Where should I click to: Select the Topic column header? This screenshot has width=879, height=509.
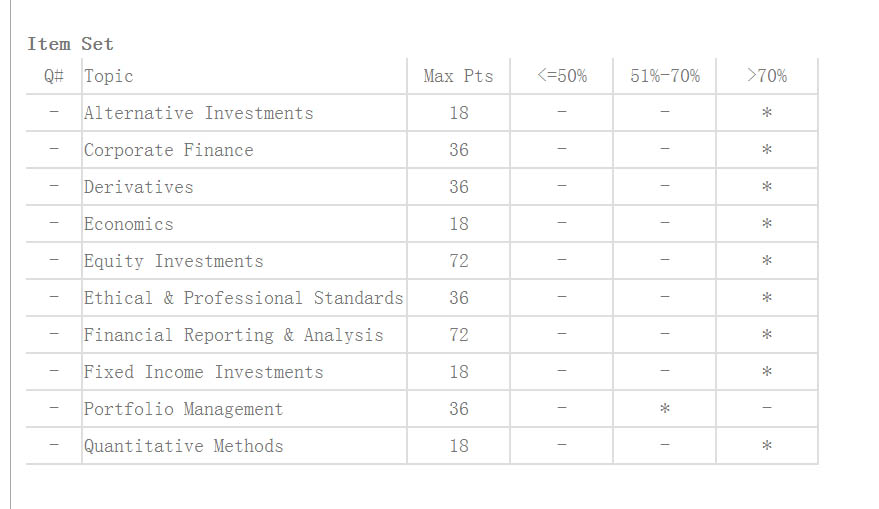[108, 76]
